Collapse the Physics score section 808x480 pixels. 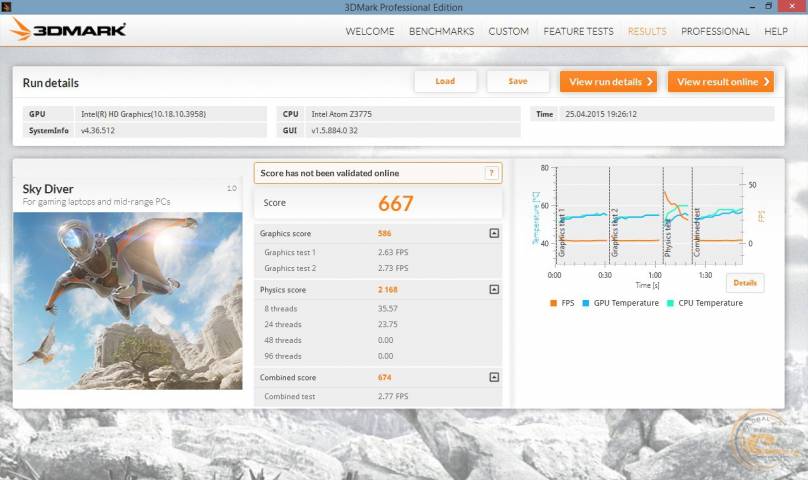click(x=494, y=289)
